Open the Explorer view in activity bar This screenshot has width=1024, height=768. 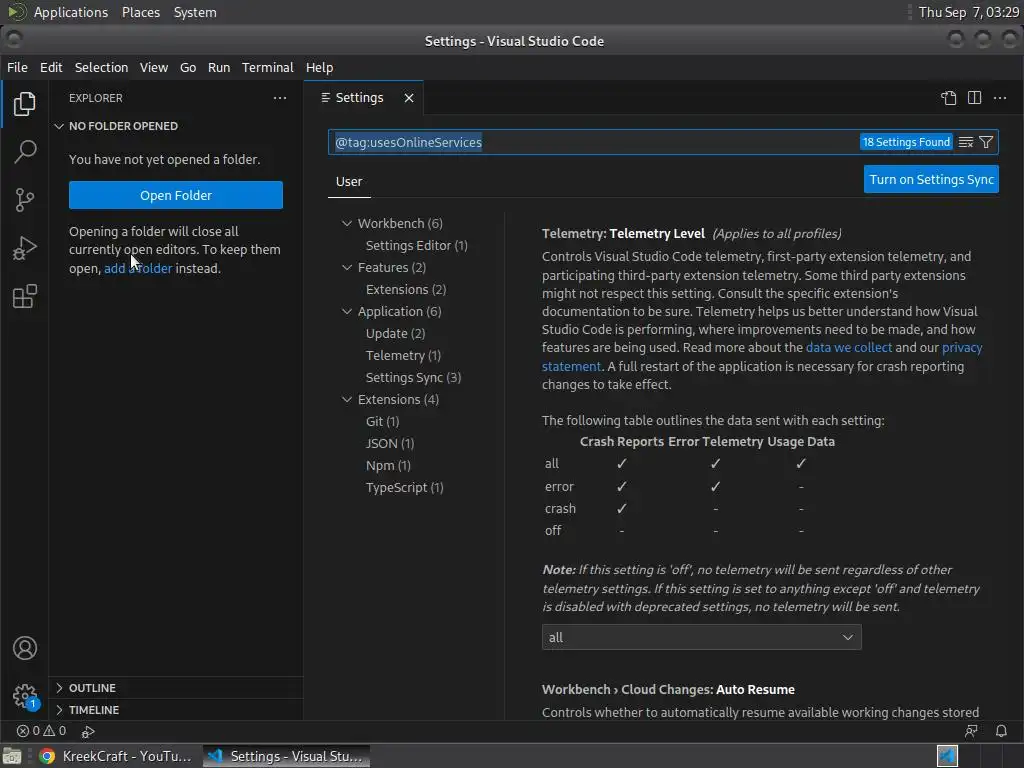(x=24, y=103)
